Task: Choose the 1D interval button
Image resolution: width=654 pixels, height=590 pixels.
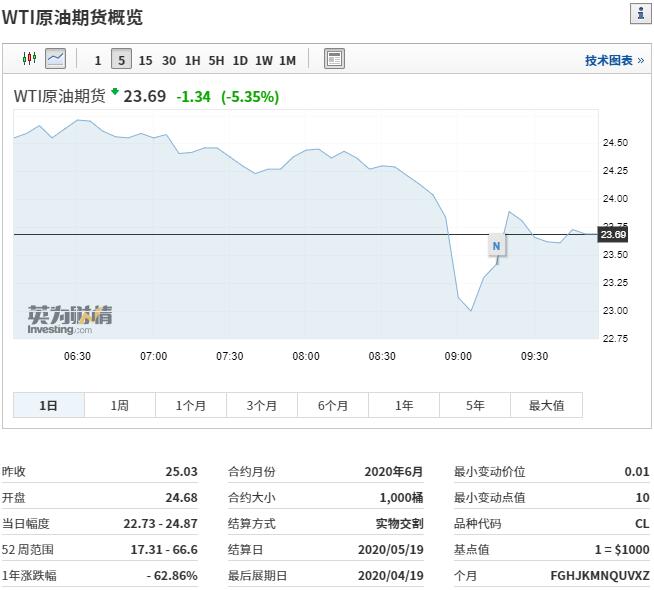Action: click(x=240, y=60)
